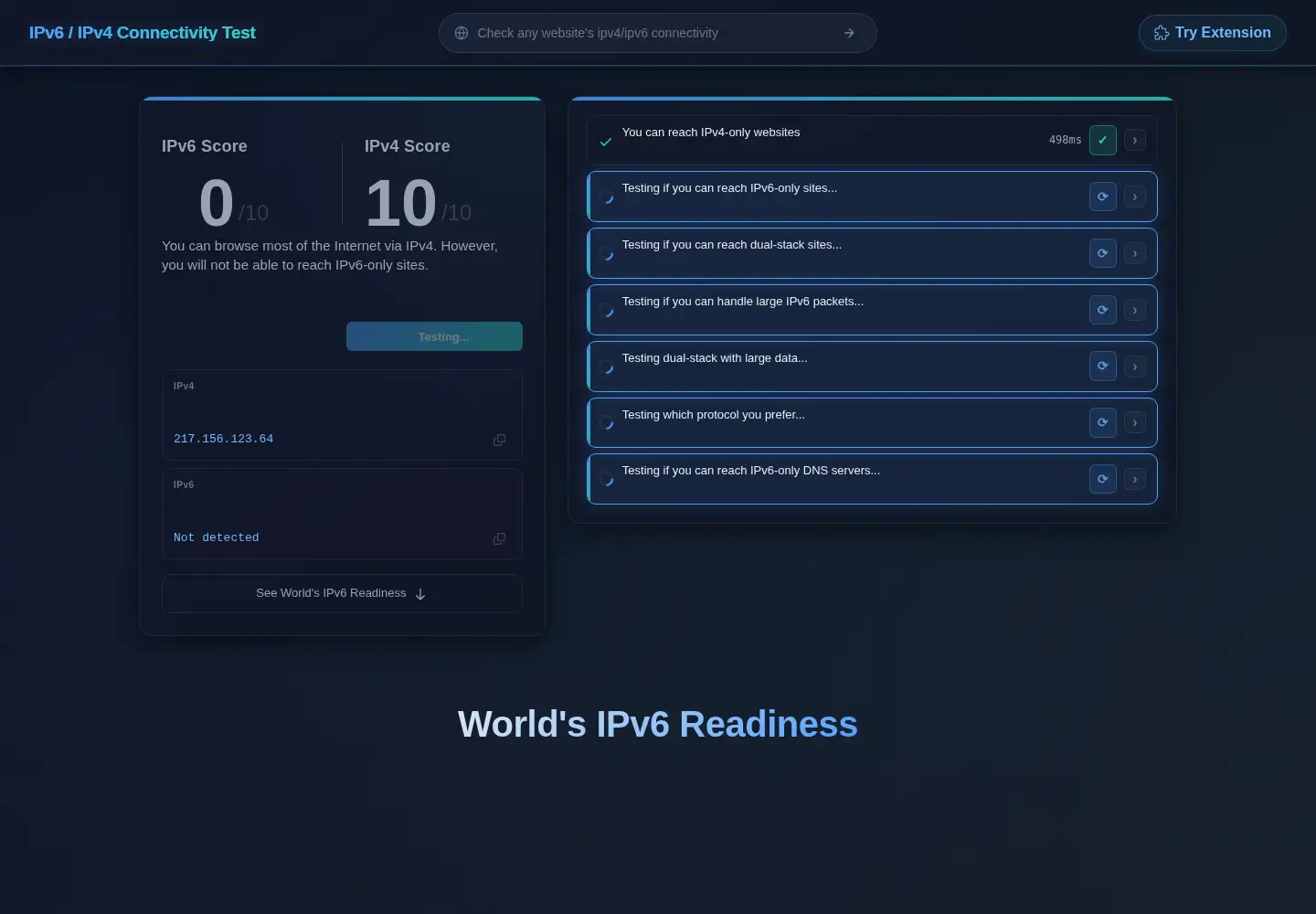Expand the IPv6-only DNS servers details
1316x914 pixels.
1135,479
